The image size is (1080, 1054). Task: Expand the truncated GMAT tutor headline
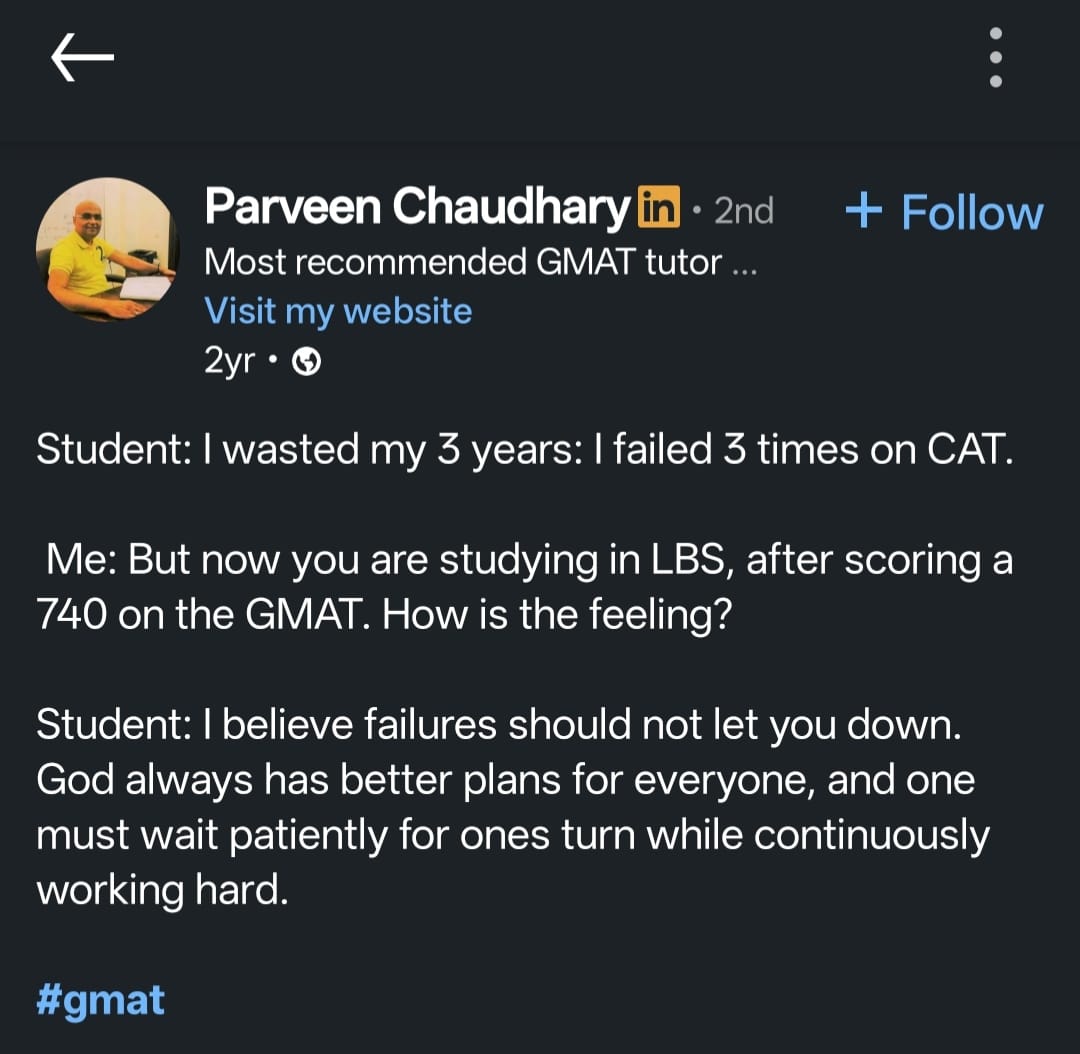tap(480, 262)
